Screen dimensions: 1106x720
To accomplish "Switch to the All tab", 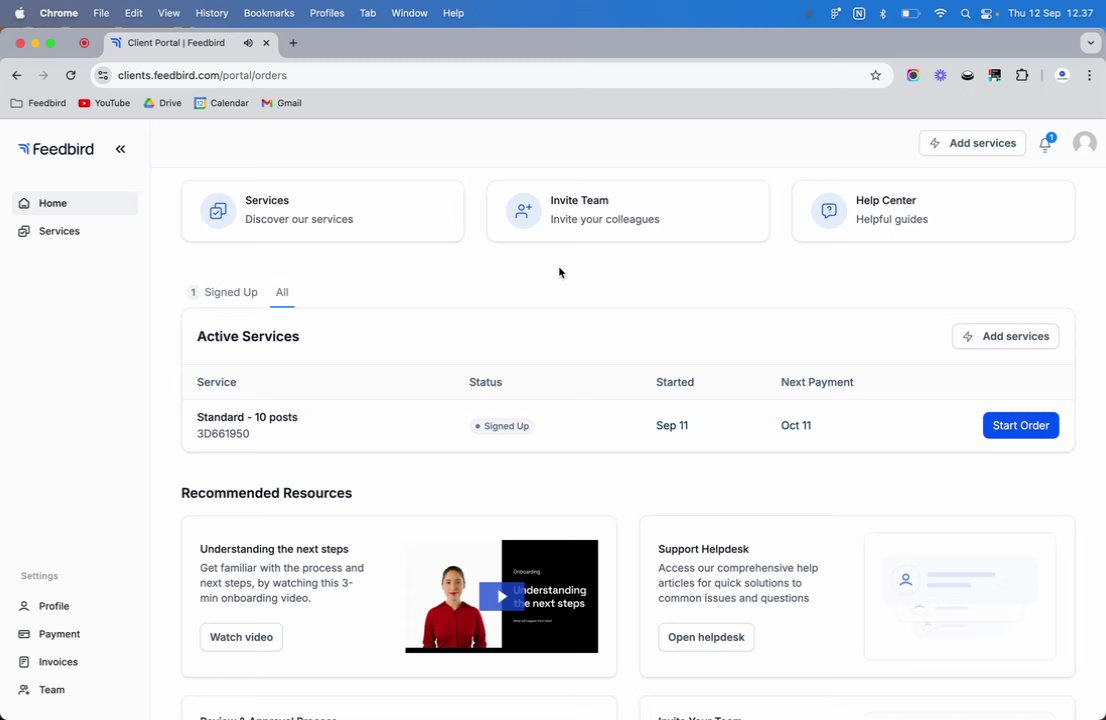I will click(x=282, y=292).
